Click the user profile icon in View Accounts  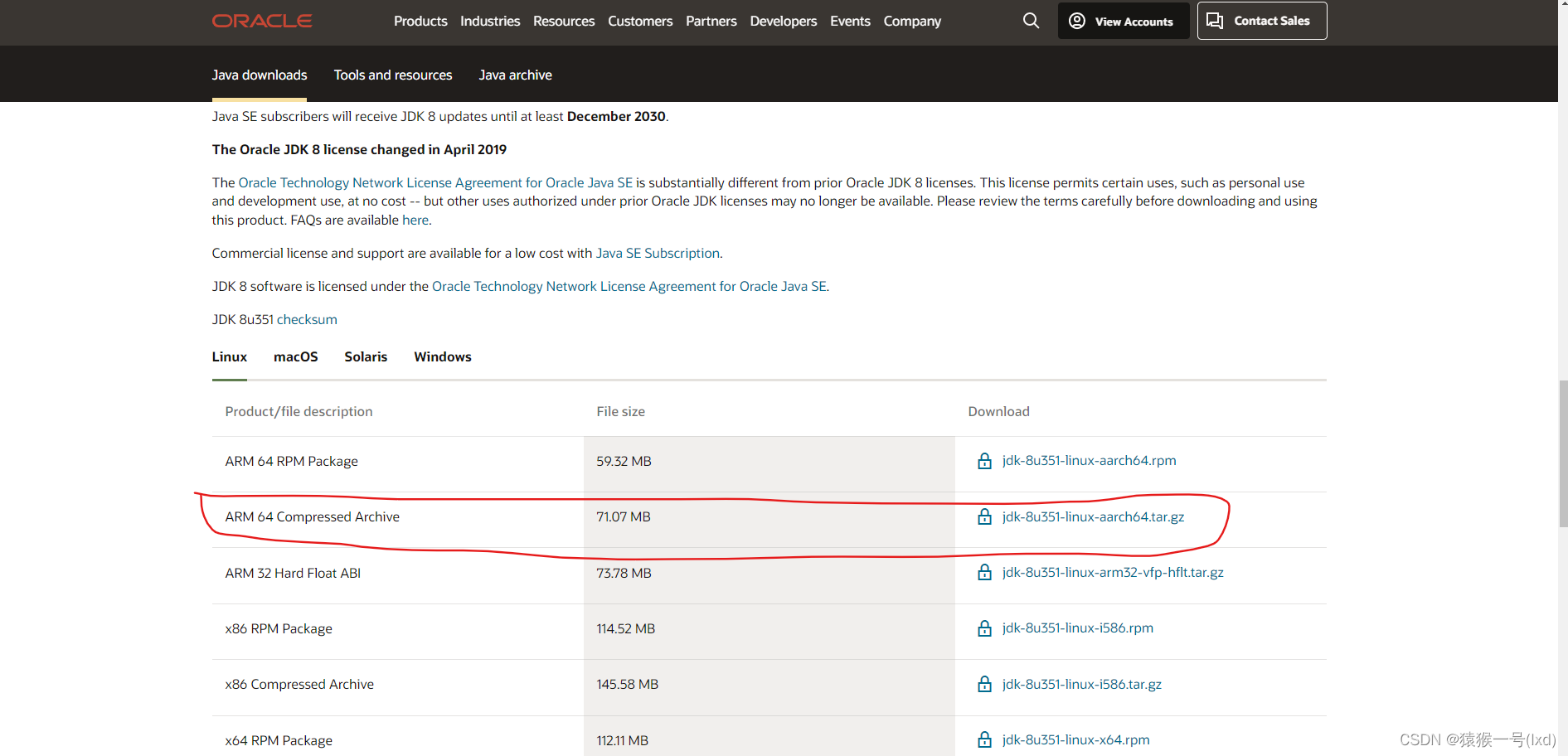pos(1076,21)
